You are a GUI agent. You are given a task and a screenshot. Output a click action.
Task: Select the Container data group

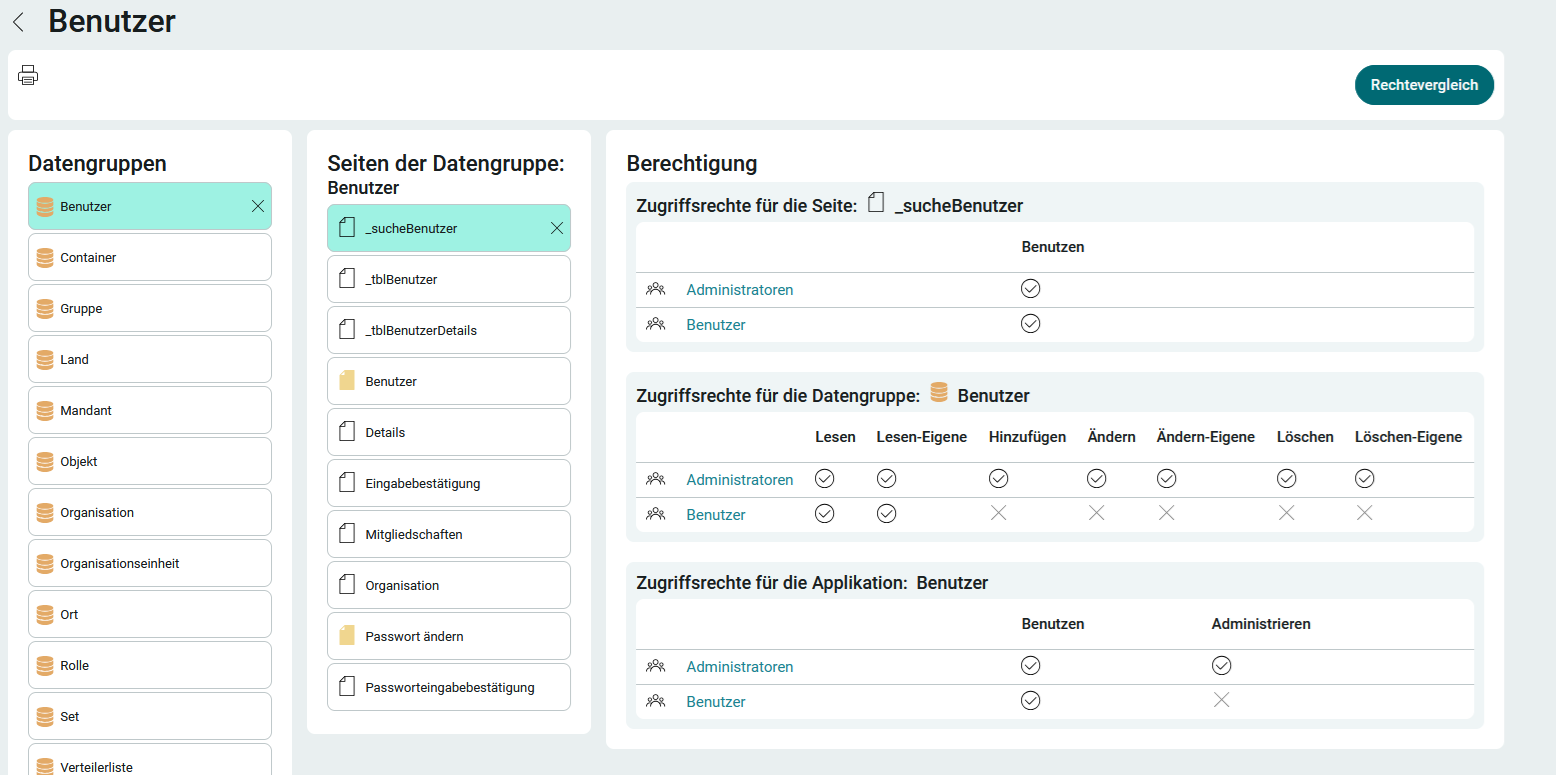150,257
